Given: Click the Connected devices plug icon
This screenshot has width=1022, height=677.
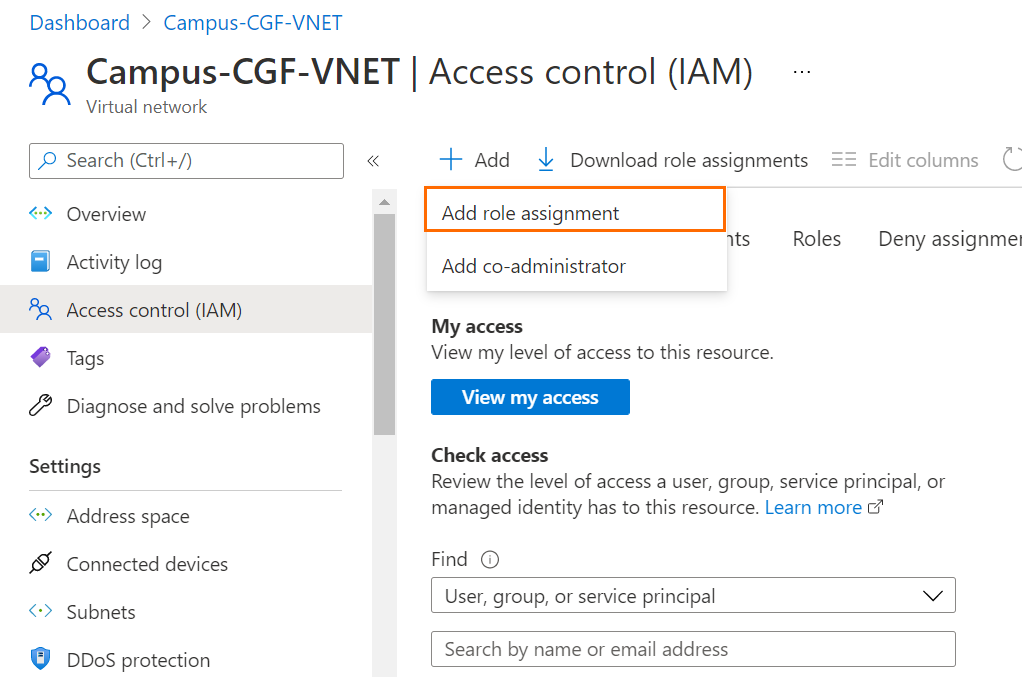Looking at the screenshot, I should pyautogui.click(x=40, y=563).
